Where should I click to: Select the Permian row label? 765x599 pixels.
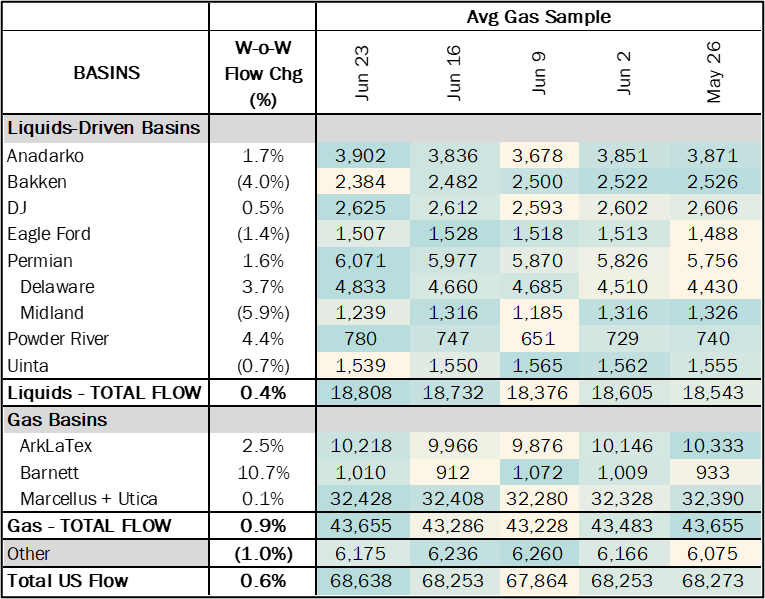[x=40, y=260]
